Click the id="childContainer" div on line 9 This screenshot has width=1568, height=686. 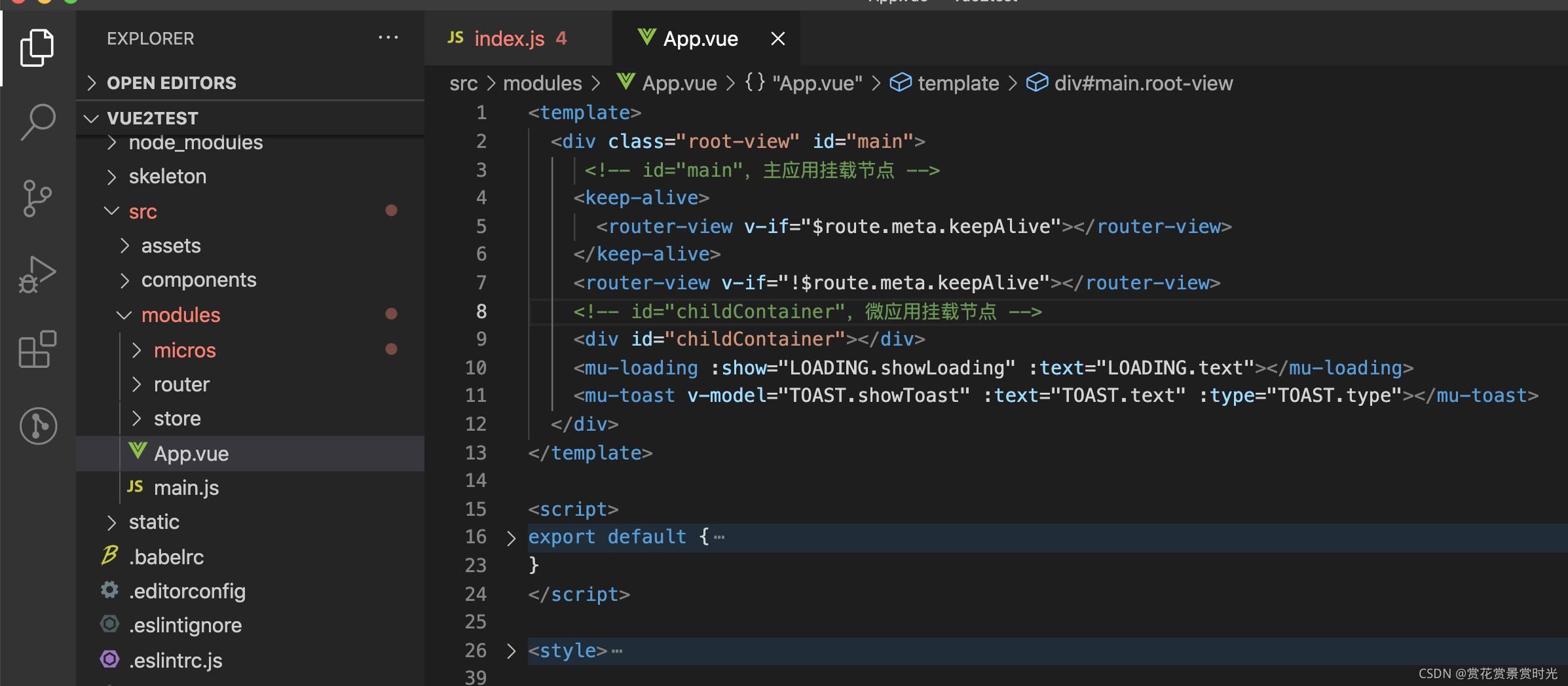coord(749,339)
